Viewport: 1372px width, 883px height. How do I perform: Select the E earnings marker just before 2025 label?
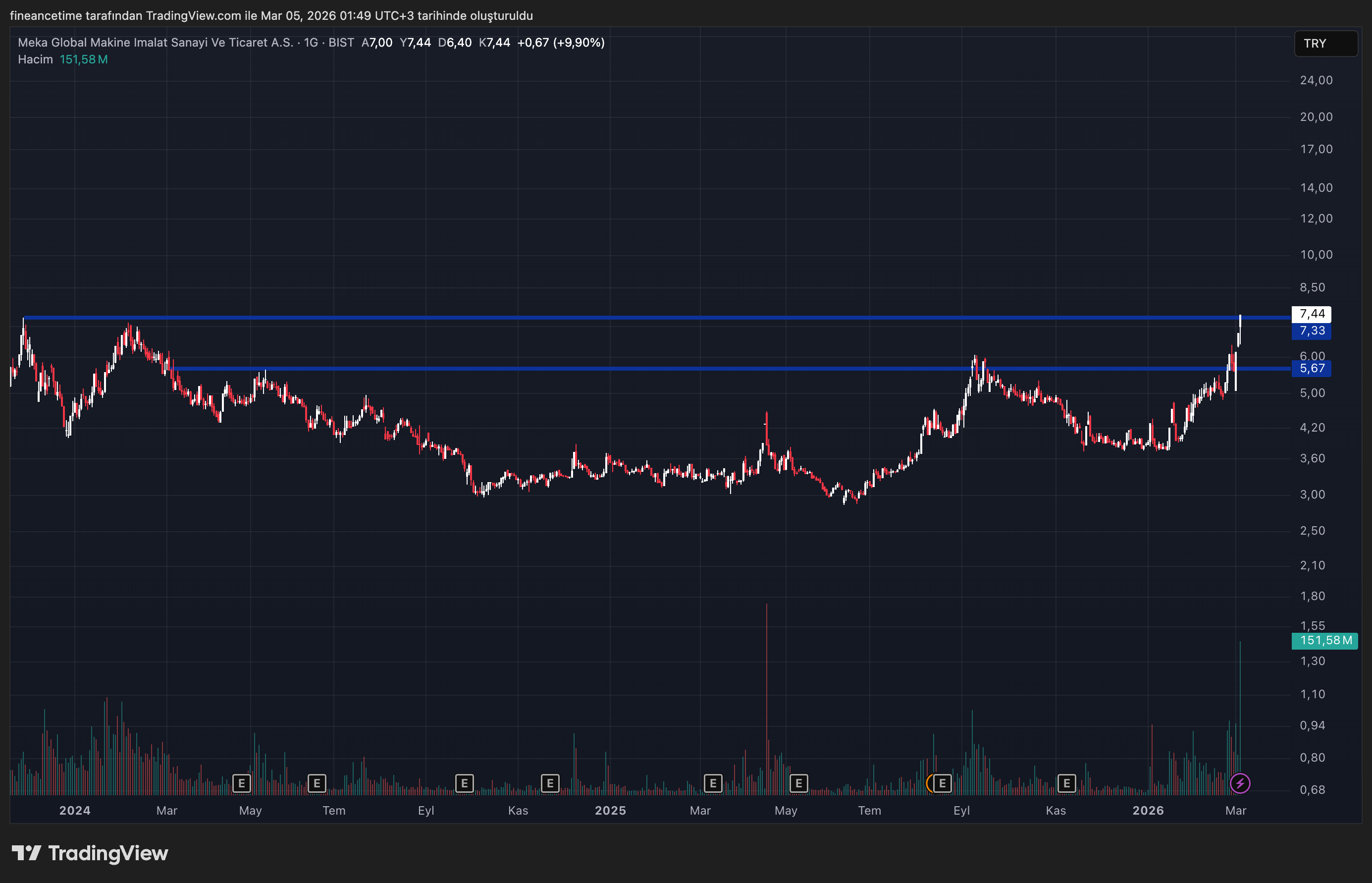click(x=550, y=783)
